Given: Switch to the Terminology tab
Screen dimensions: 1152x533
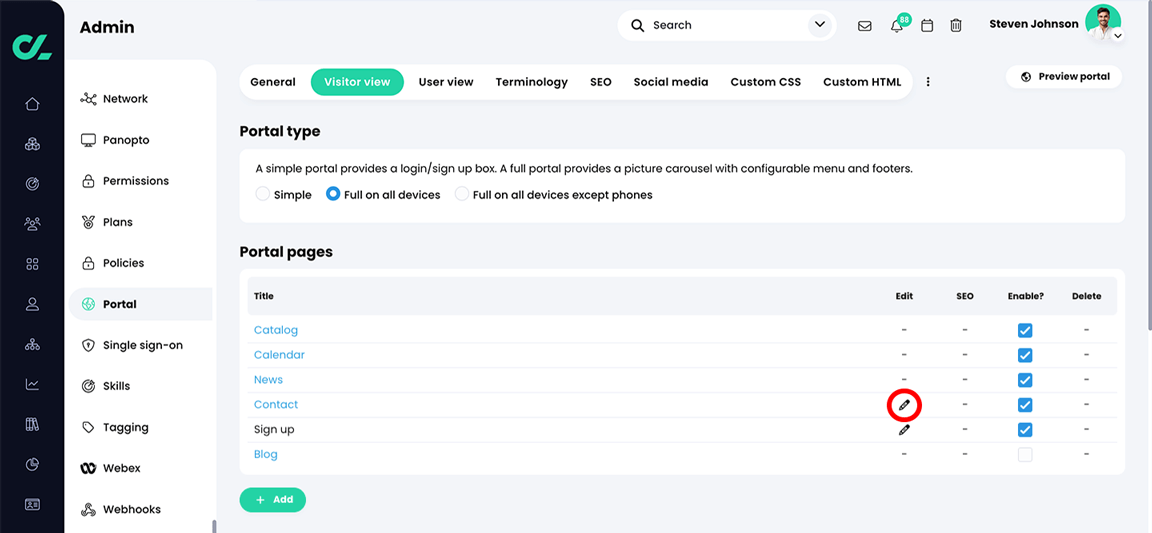Looking at the screenshot, I should click(x=531, y=82).
